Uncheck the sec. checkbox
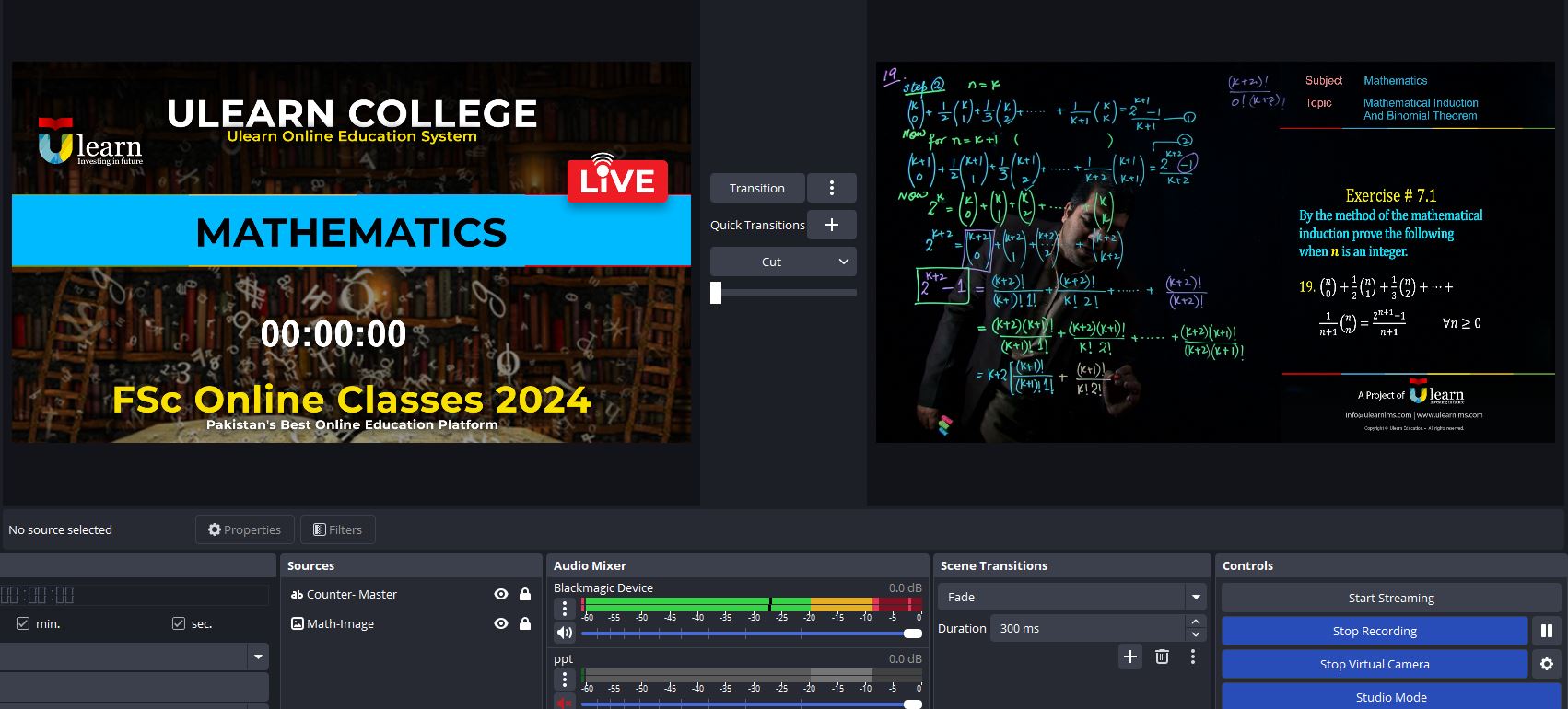Image resolution: width=1568 pixels, height=709 pixels. [x=179, y=623]
